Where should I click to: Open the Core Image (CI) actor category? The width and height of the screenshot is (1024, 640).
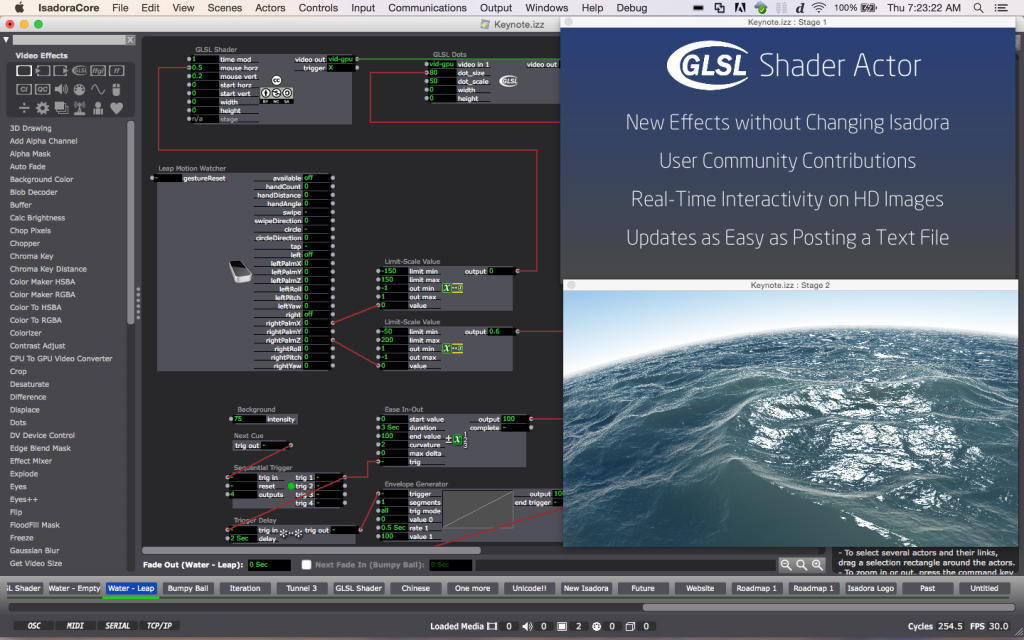pos(24,89)
